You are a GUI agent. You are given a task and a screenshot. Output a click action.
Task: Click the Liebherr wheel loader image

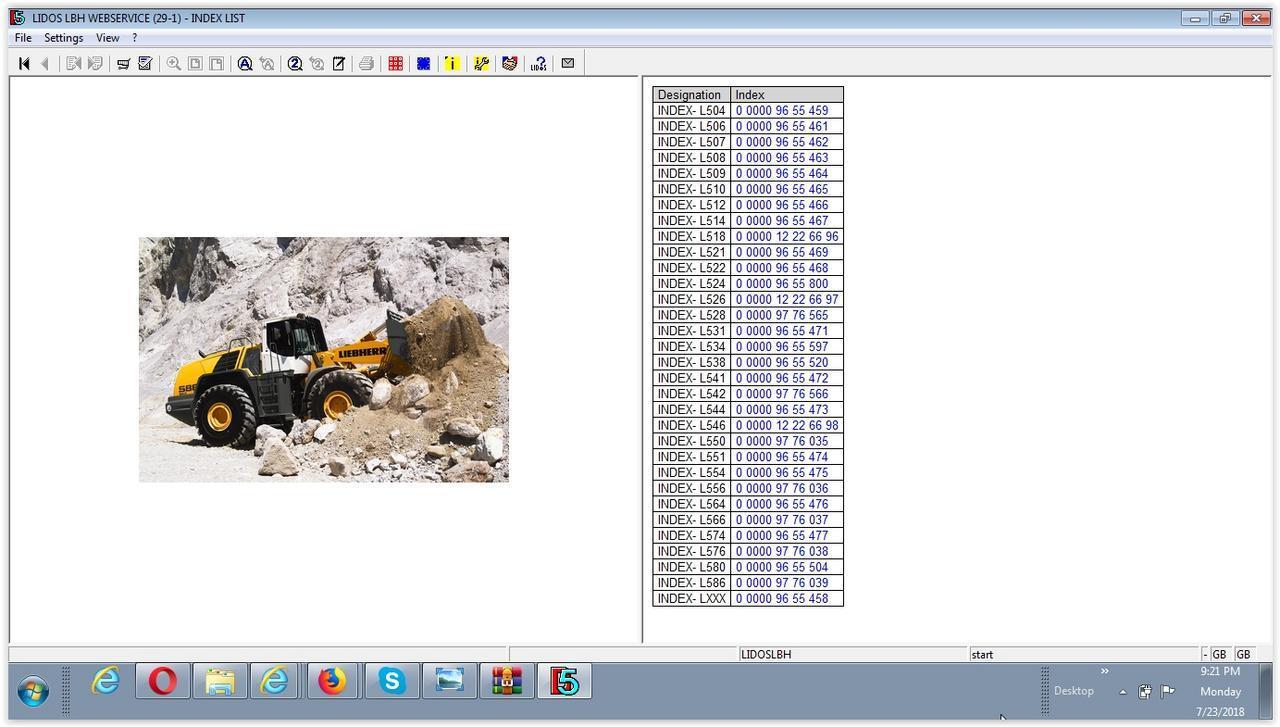323,359
